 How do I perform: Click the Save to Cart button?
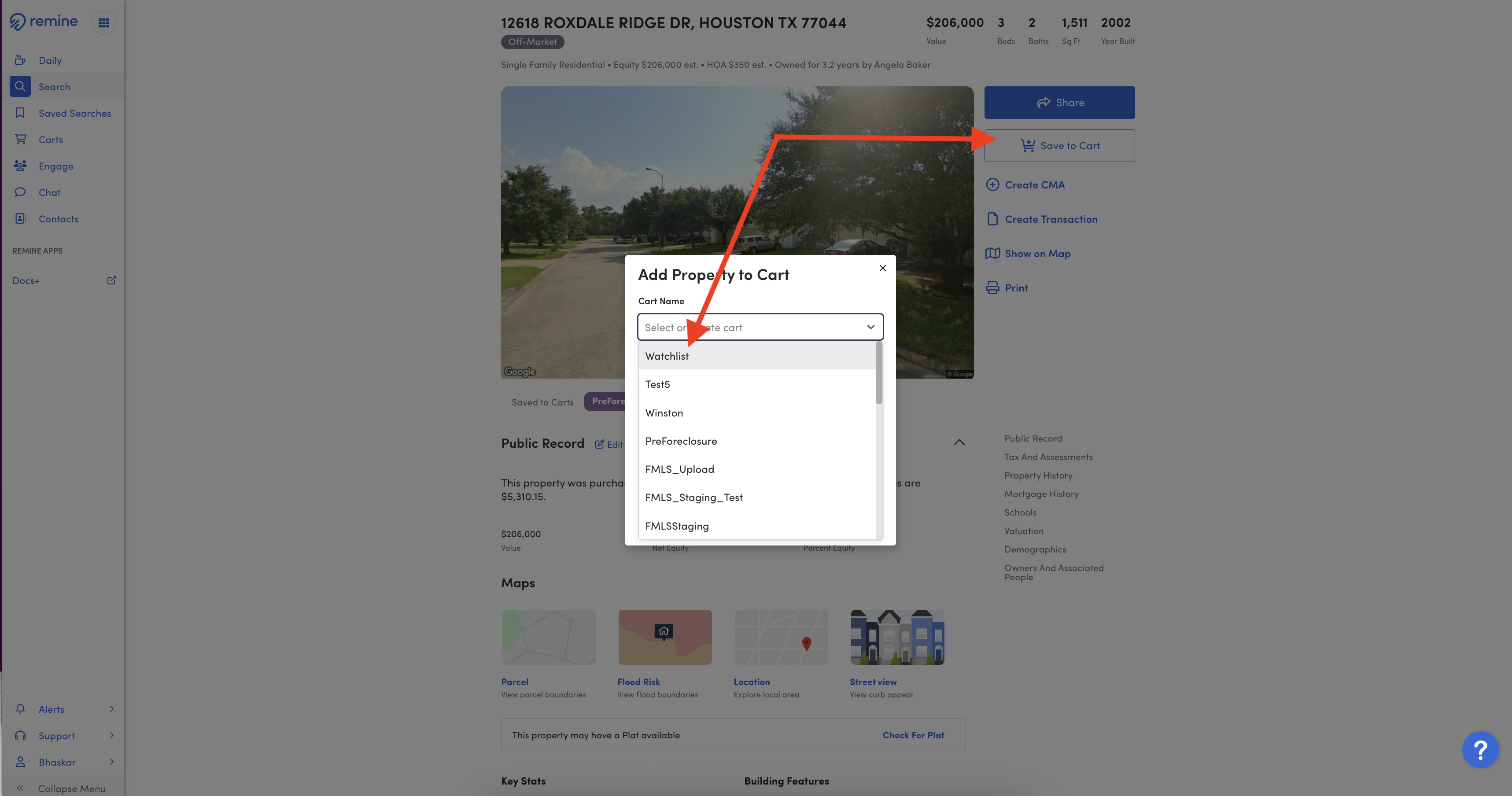1059,146
